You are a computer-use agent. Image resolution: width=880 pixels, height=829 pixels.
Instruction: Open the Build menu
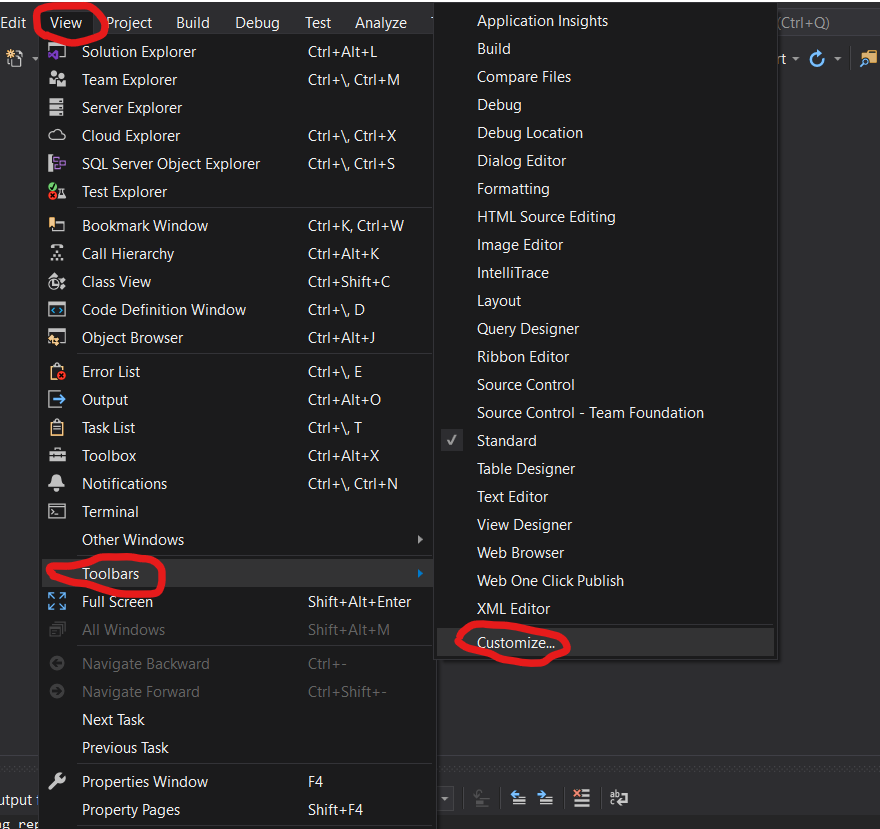(192, 21)
